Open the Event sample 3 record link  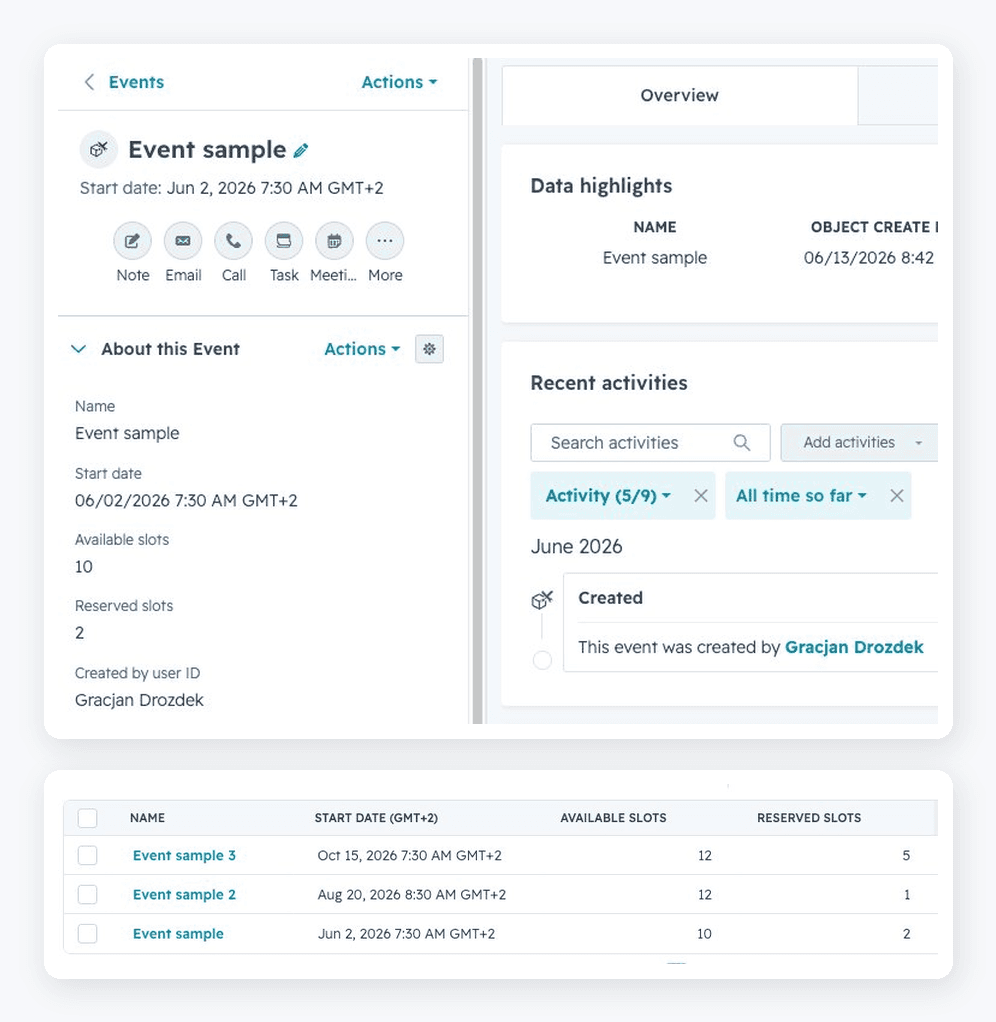pos(184,855)
